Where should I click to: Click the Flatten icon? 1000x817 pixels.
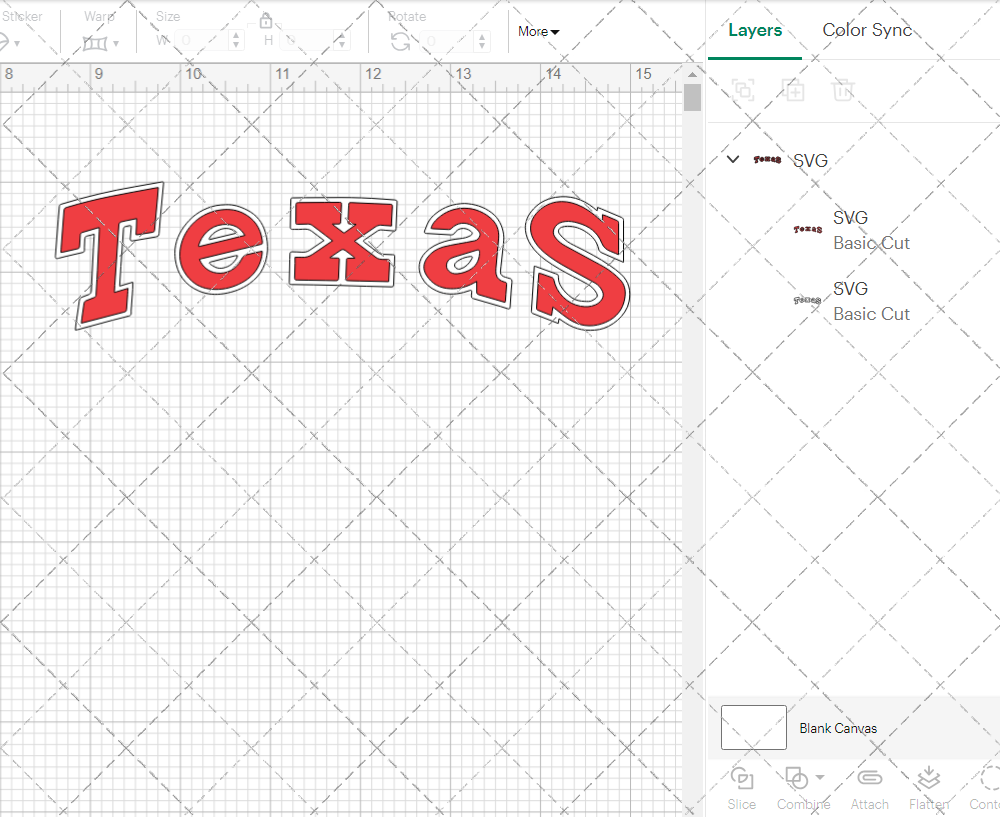[x=928, y=779]
